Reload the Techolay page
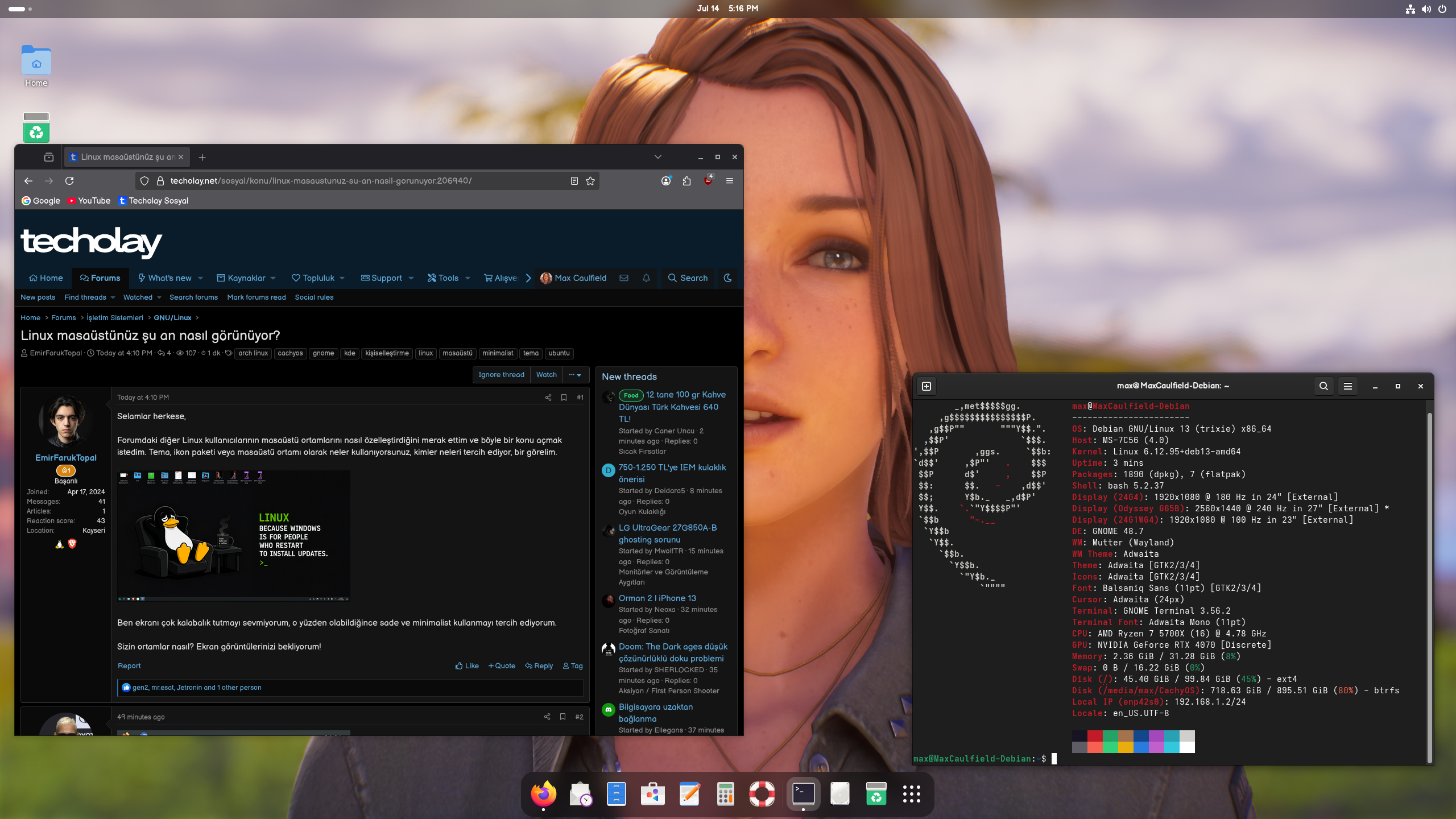Screen dimensions: 1456x819 [69, 181]
